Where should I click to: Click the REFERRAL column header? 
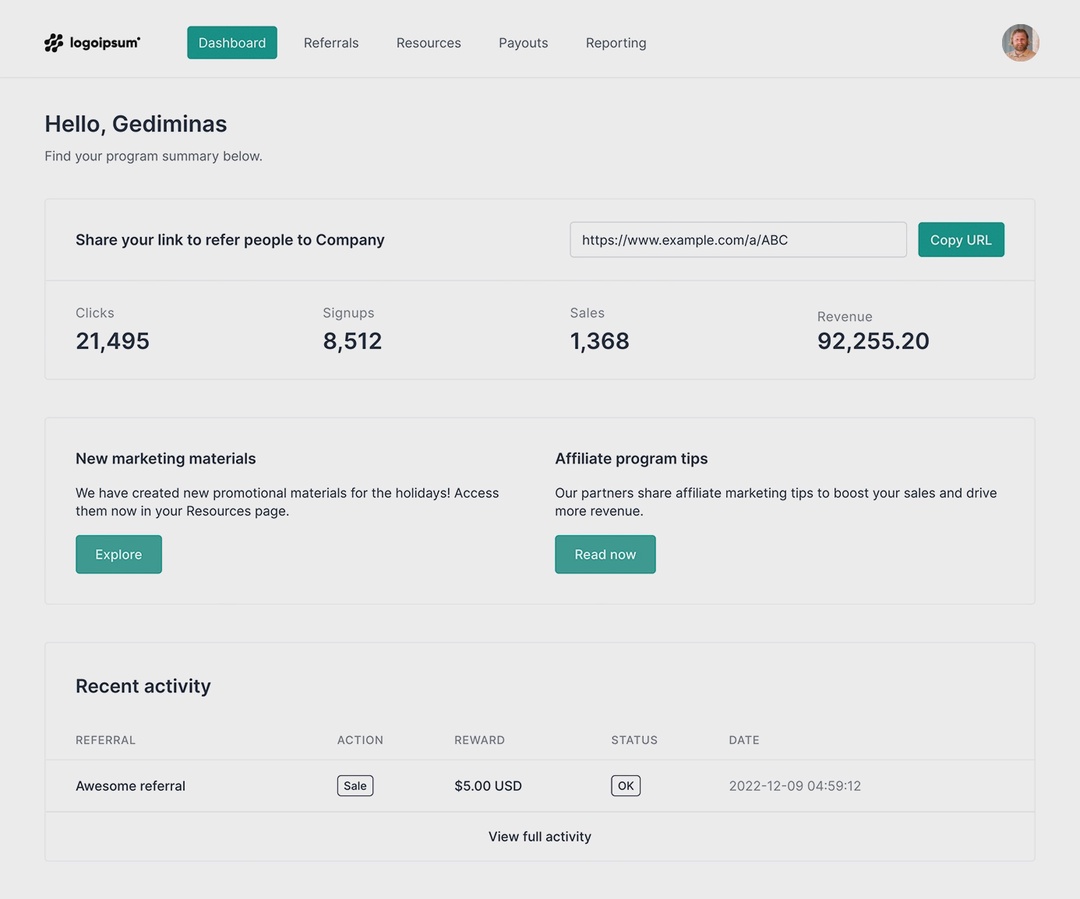pyautogui.click(x=105, y=740)
